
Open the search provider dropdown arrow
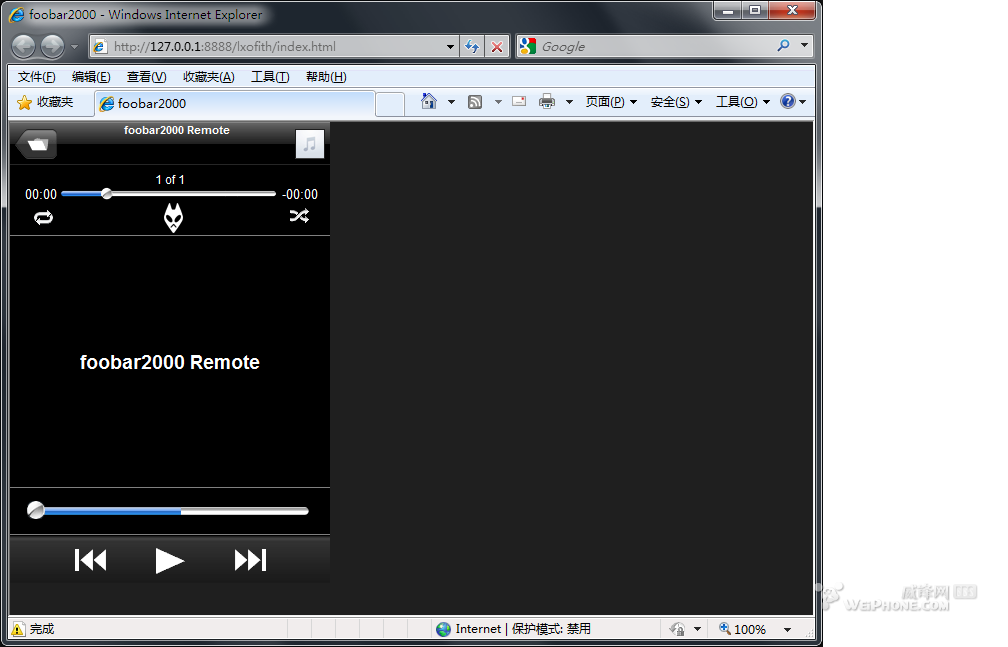[804, 46]
